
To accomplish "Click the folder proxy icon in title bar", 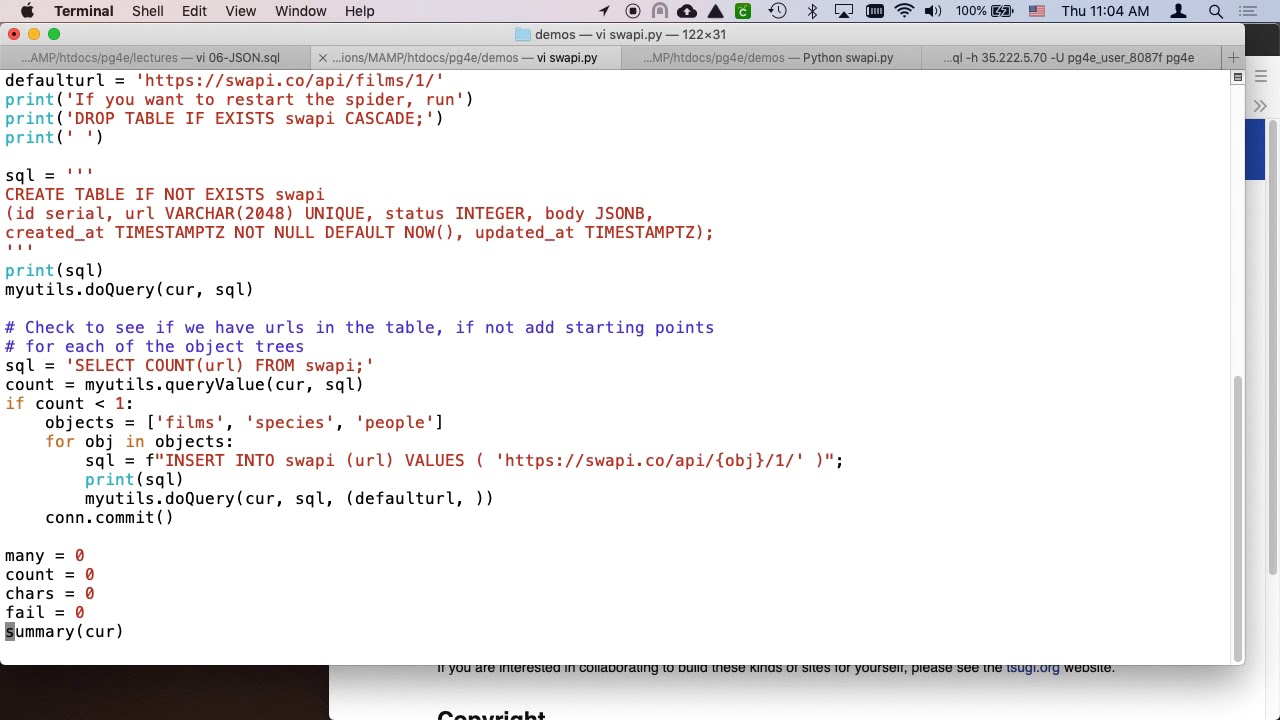I will tap(522, 34).
